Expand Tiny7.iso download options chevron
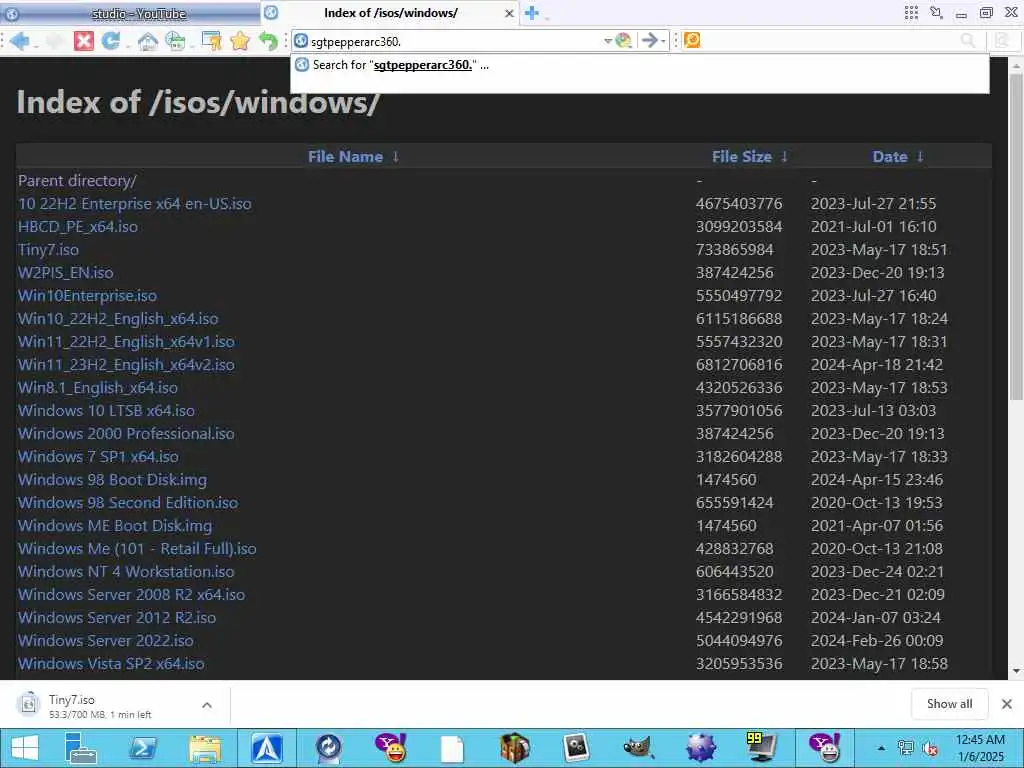 pos(207,705)
